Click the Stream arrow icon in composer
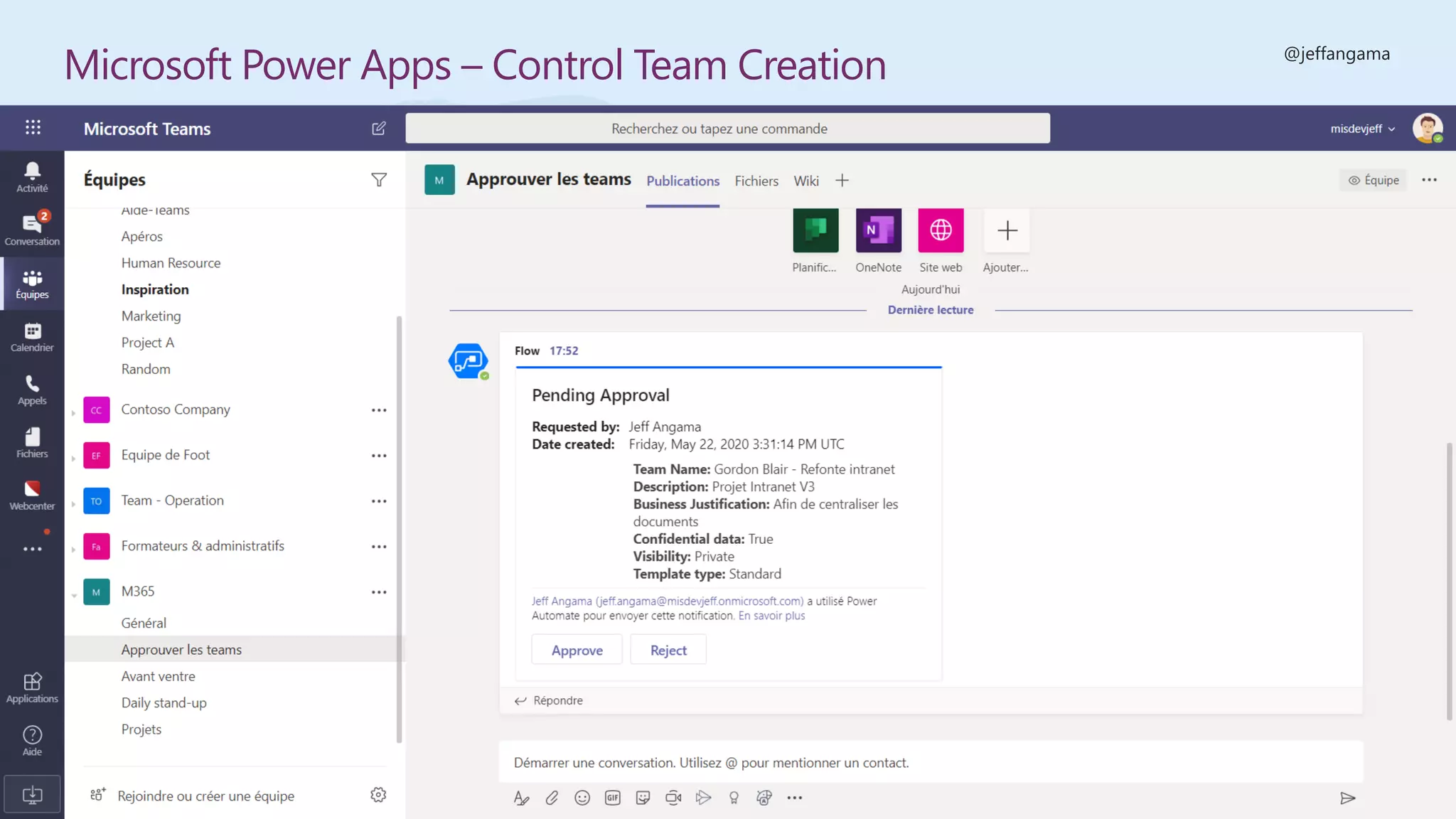Viewport: 1456px width, 819px height. click(x=704, y=798)
